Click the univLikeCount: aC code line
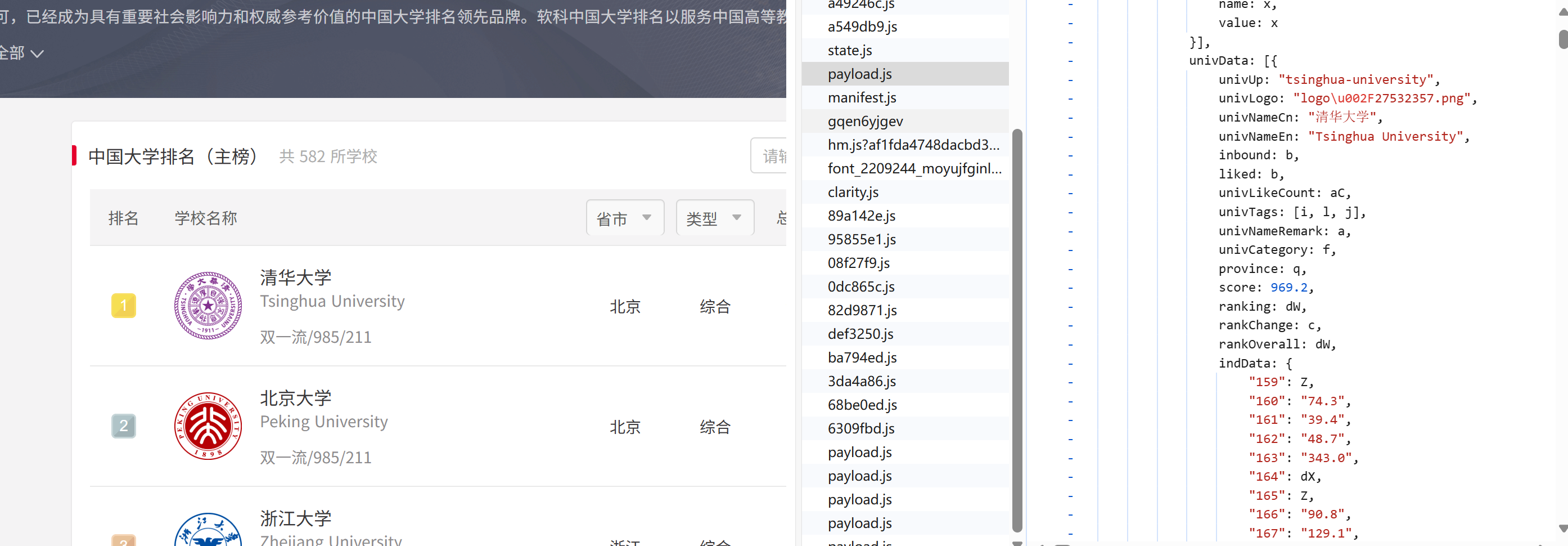Viewport: 1568px width, 546px height. pyautogui.click(x=1285, y=193)
